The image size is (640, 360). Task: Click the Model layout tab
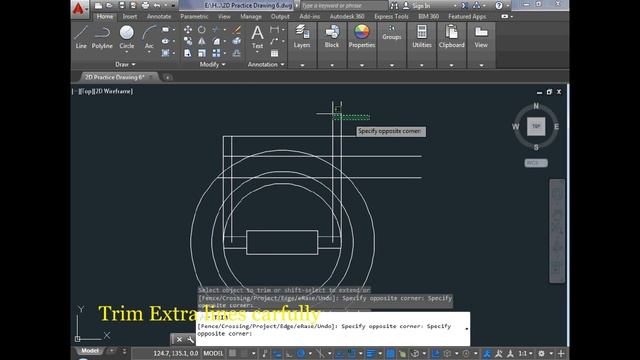click(x=89, y=351)
